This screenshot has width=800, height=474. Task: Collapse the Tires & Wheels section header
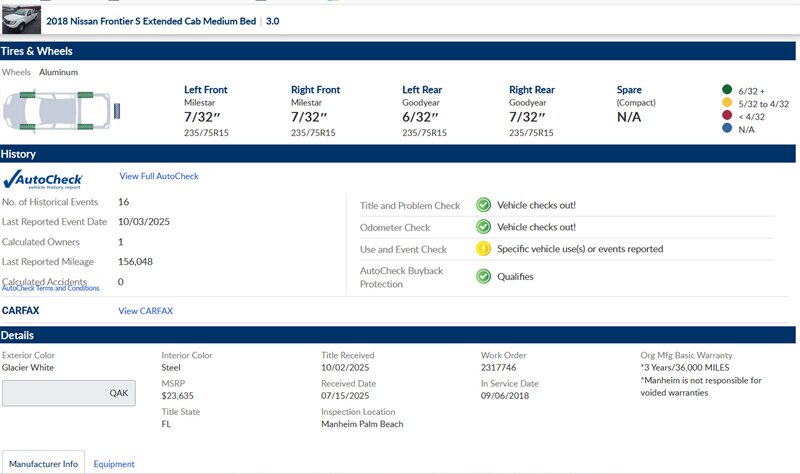pyautogui.click(x=398, y=51)
